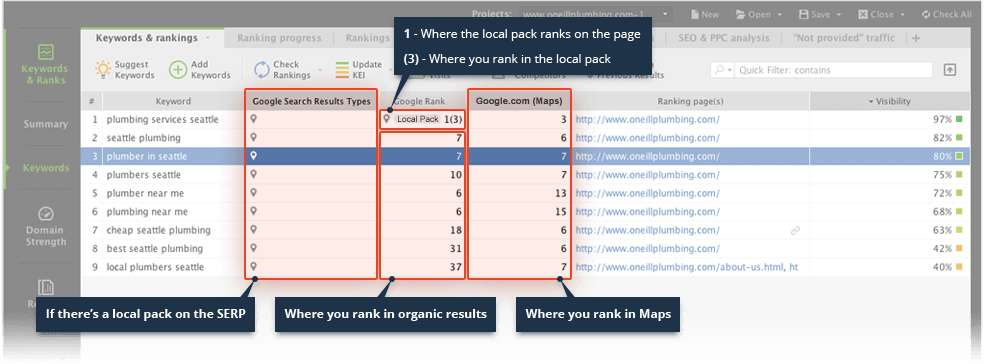
Task: Click the Open project folder icon
Action: [x=741, y=14]
